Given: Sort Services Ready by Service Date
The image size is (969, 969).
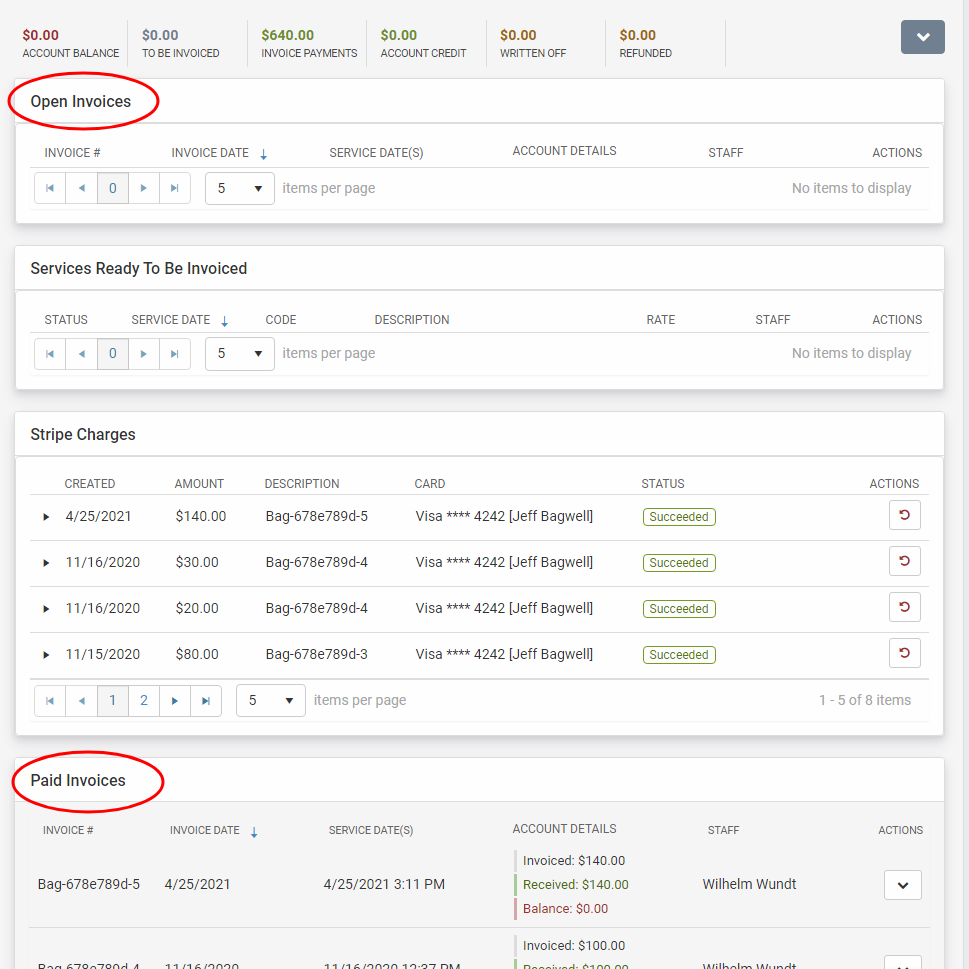Looking at the screenshot, I should coord(171,319).
